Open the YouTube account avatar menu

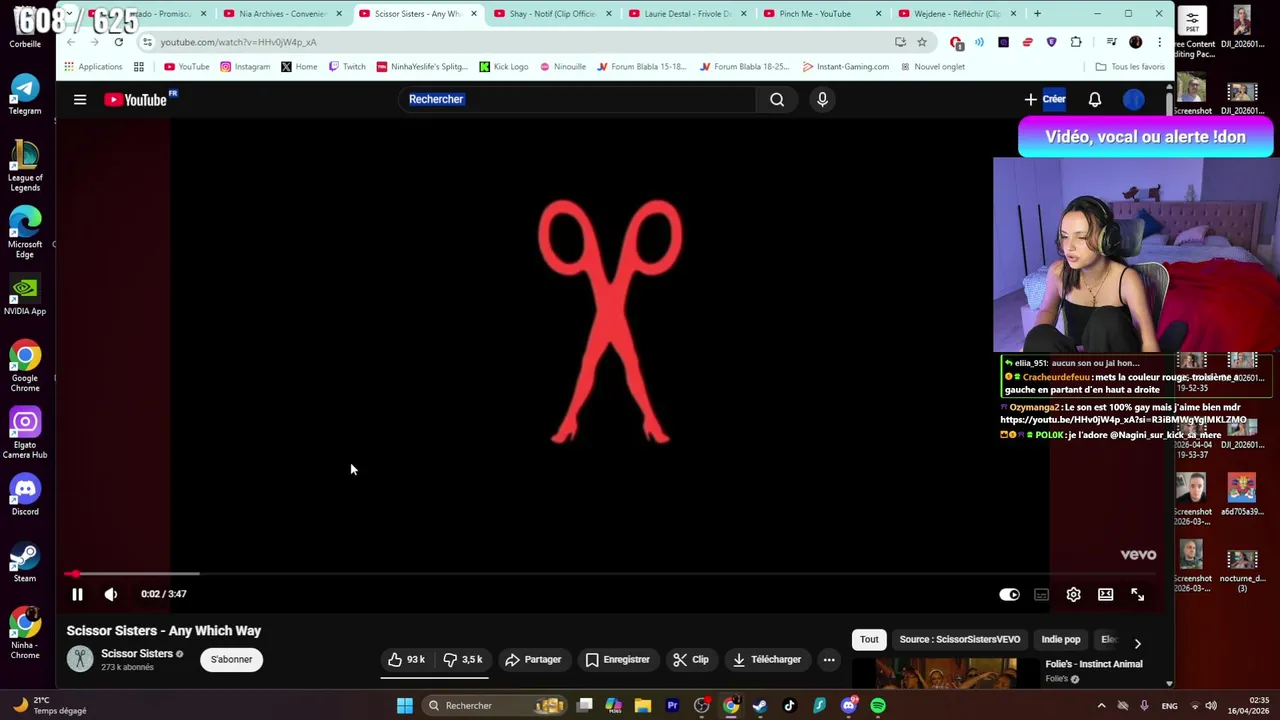(1133, 99)
